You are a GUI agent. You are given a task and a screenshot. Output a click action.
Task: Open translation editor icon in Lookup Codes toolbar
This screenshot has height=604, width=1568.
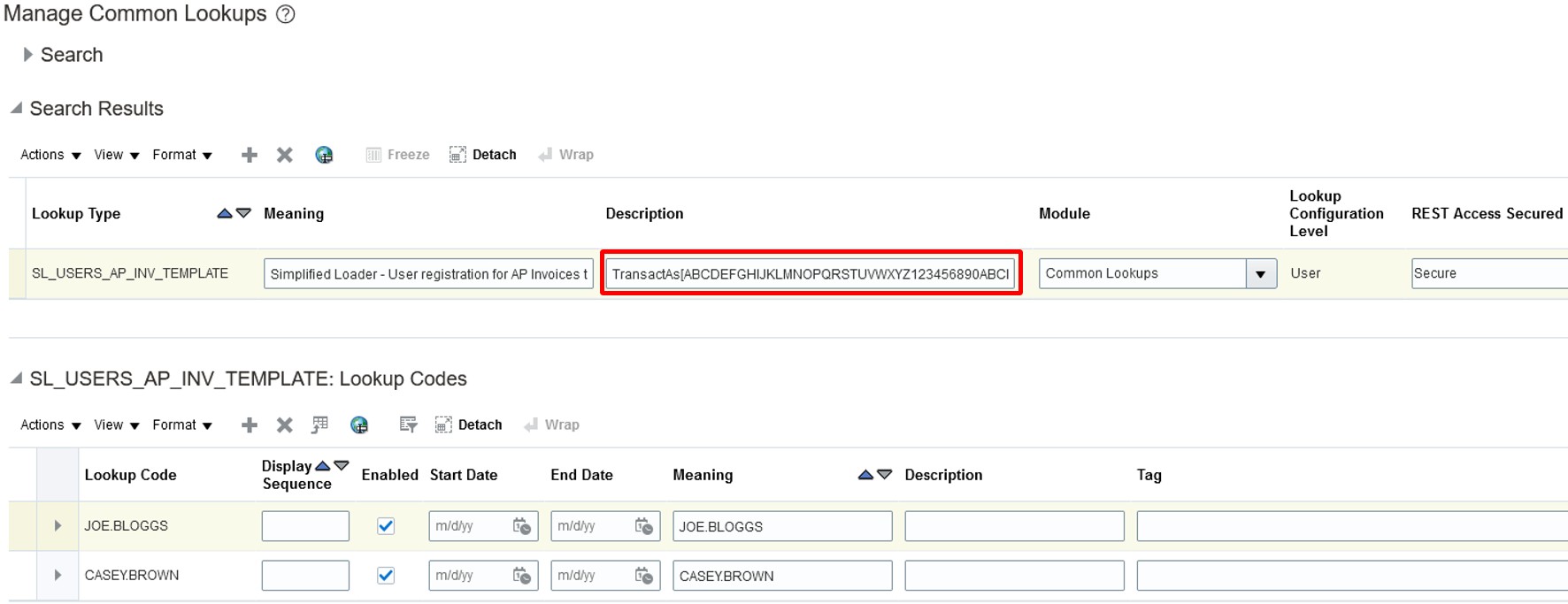(x=359, y=425)
